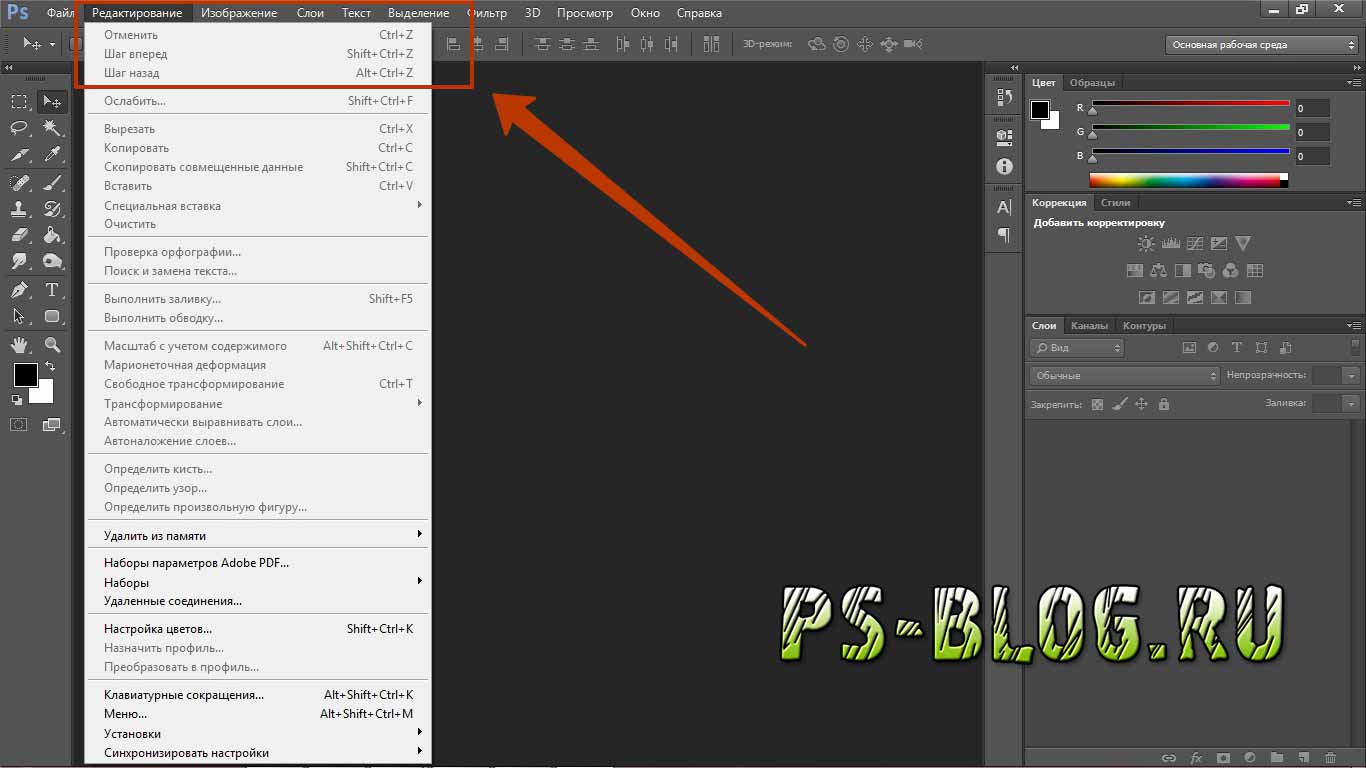Open blending mode dropdown Обычные

coord(1125,376)
